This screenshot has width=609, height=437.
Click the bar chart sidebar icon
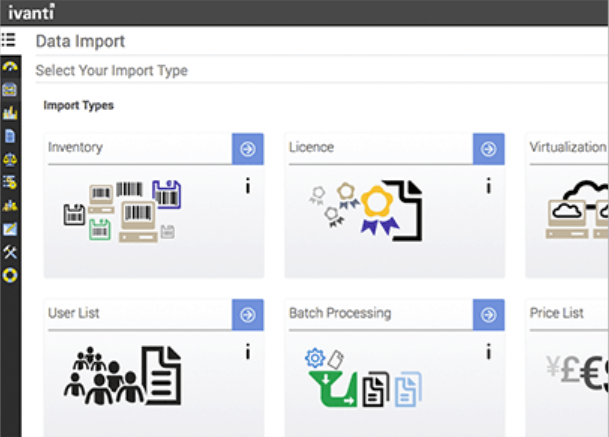click(10, 113)
